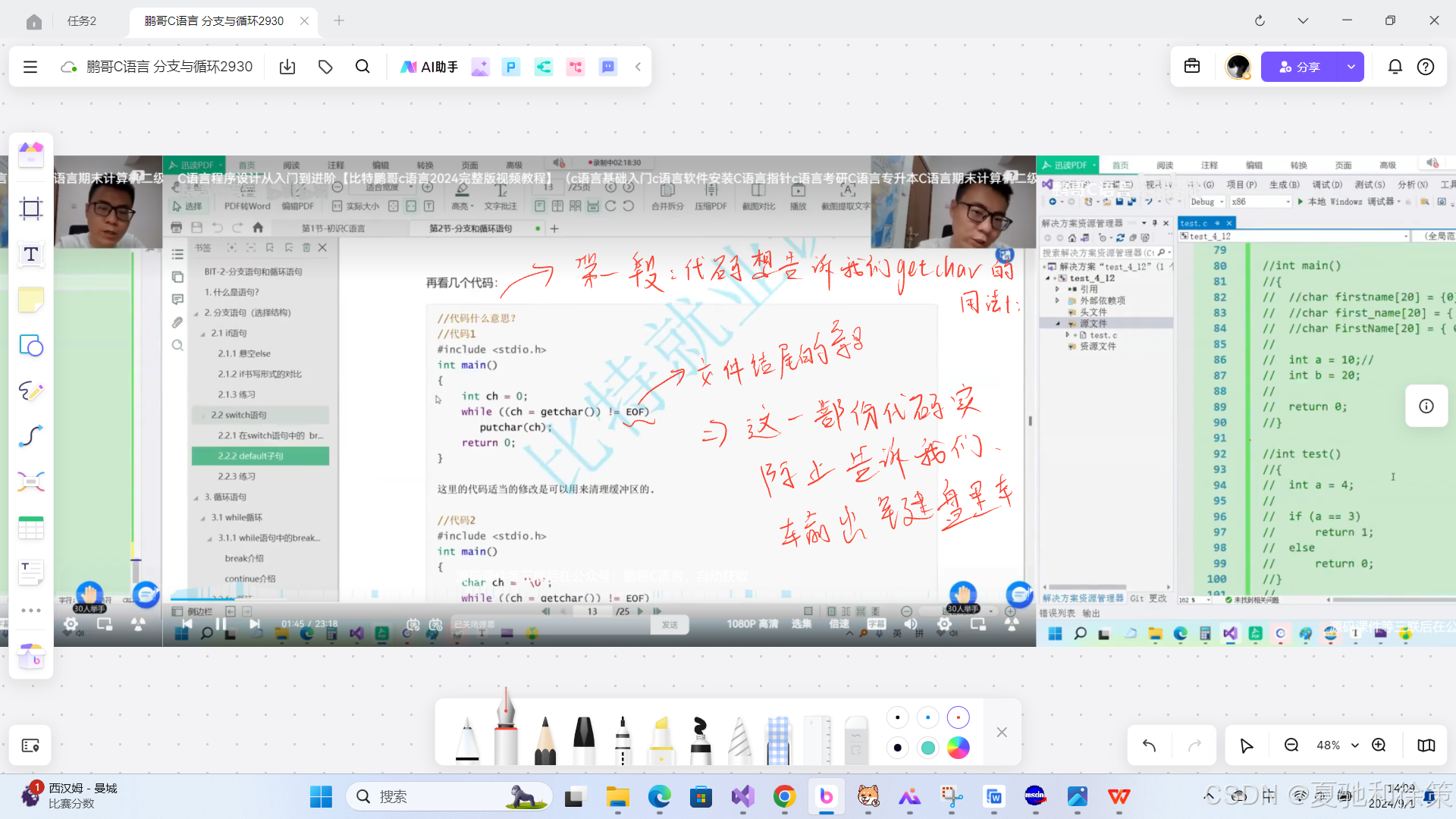The image size is (1456, 819).
Task: Choose the eraser tool
Action: pyautogui.click(x=855, y=739)
